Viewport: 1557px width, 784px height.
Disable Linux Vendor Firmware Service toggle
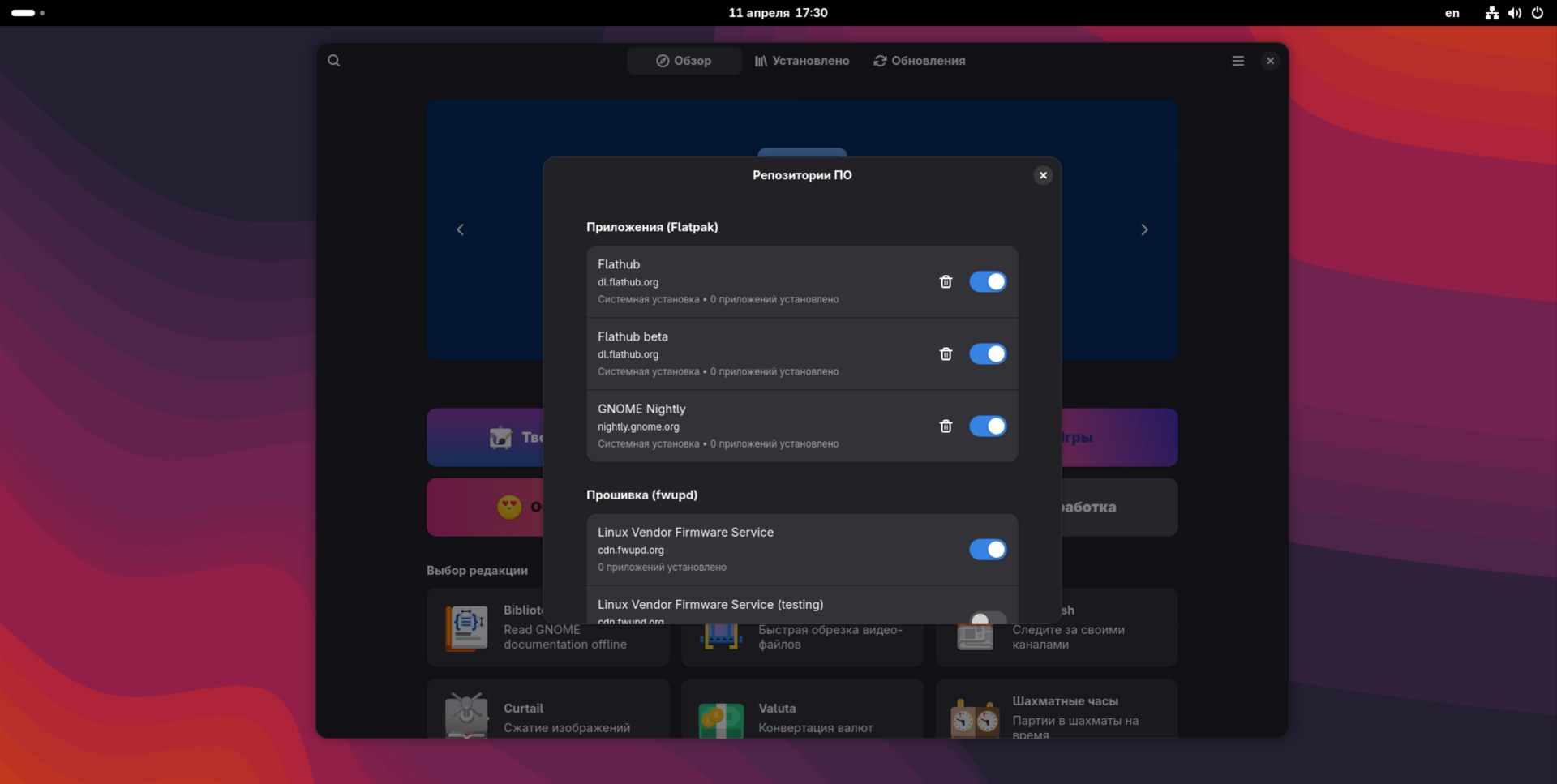pos(988,550)
